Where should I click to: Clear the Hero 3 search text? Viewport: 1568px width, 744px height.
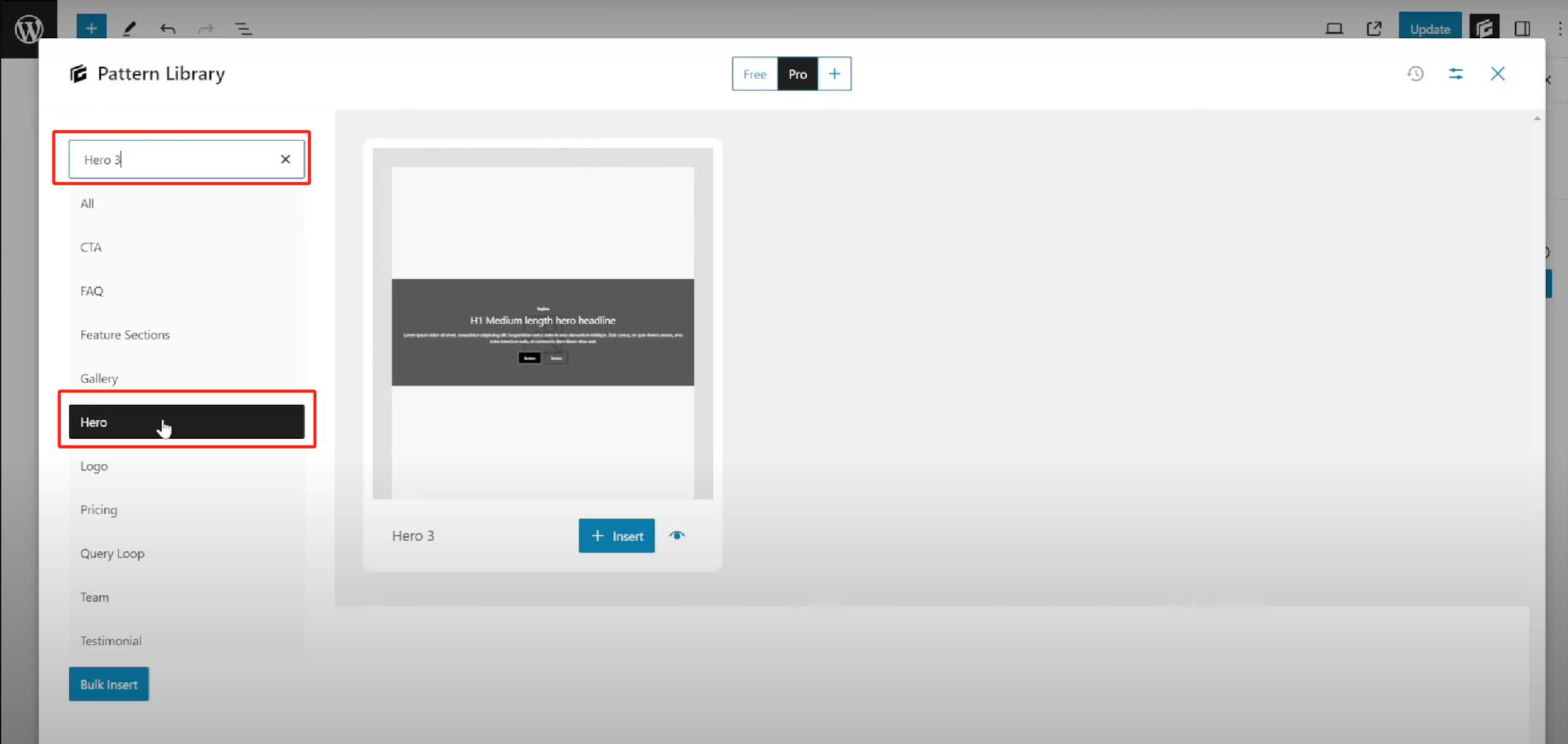coord(285,159)
